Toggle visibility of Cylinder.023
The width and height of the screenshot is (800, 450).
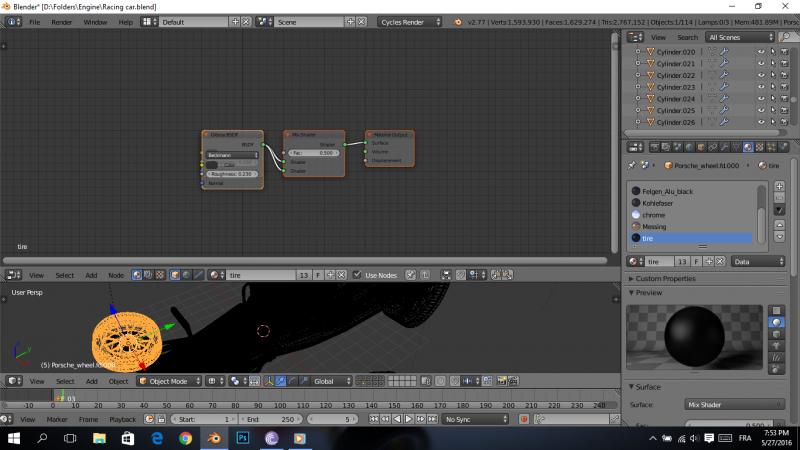[x=761, y=87]
